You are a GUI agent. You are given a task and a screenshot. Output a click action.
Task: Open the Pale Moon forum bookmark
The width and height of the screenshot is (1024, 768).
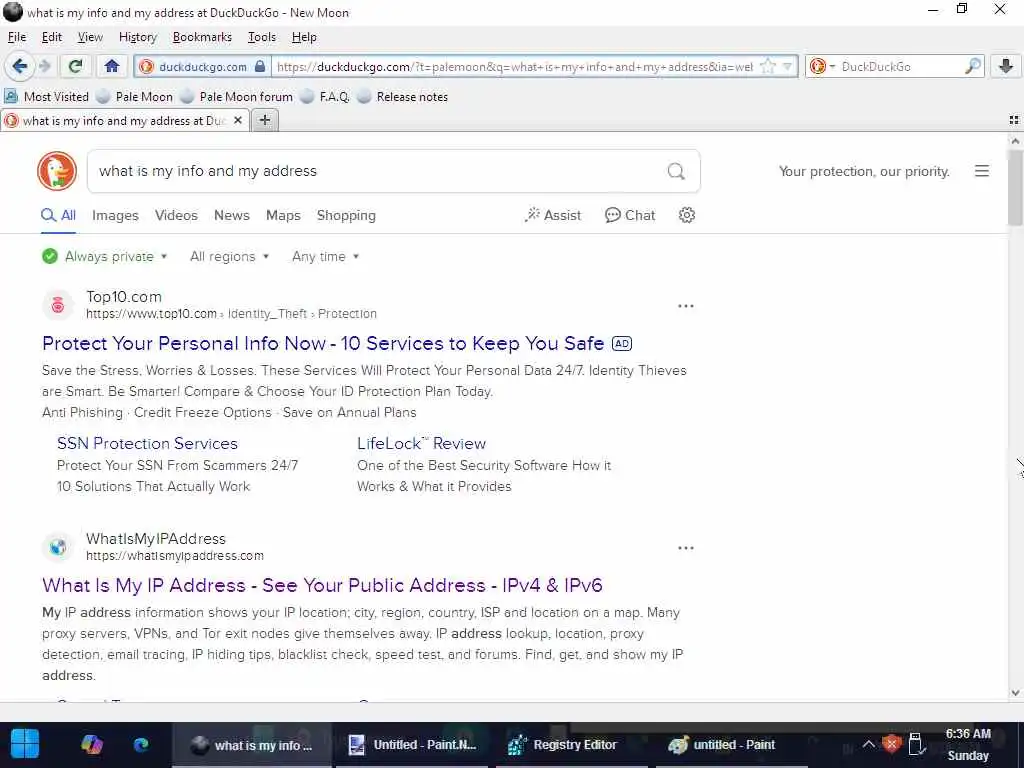[x=237, y=97]
